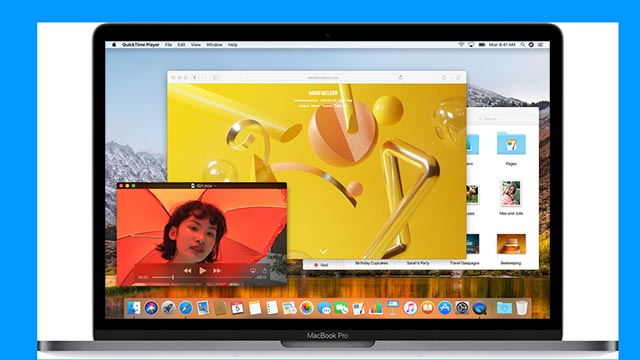The height and width of the screenshot is (360, 640).
Task: Select the Sarah's Party label
Action: (418, 263)
